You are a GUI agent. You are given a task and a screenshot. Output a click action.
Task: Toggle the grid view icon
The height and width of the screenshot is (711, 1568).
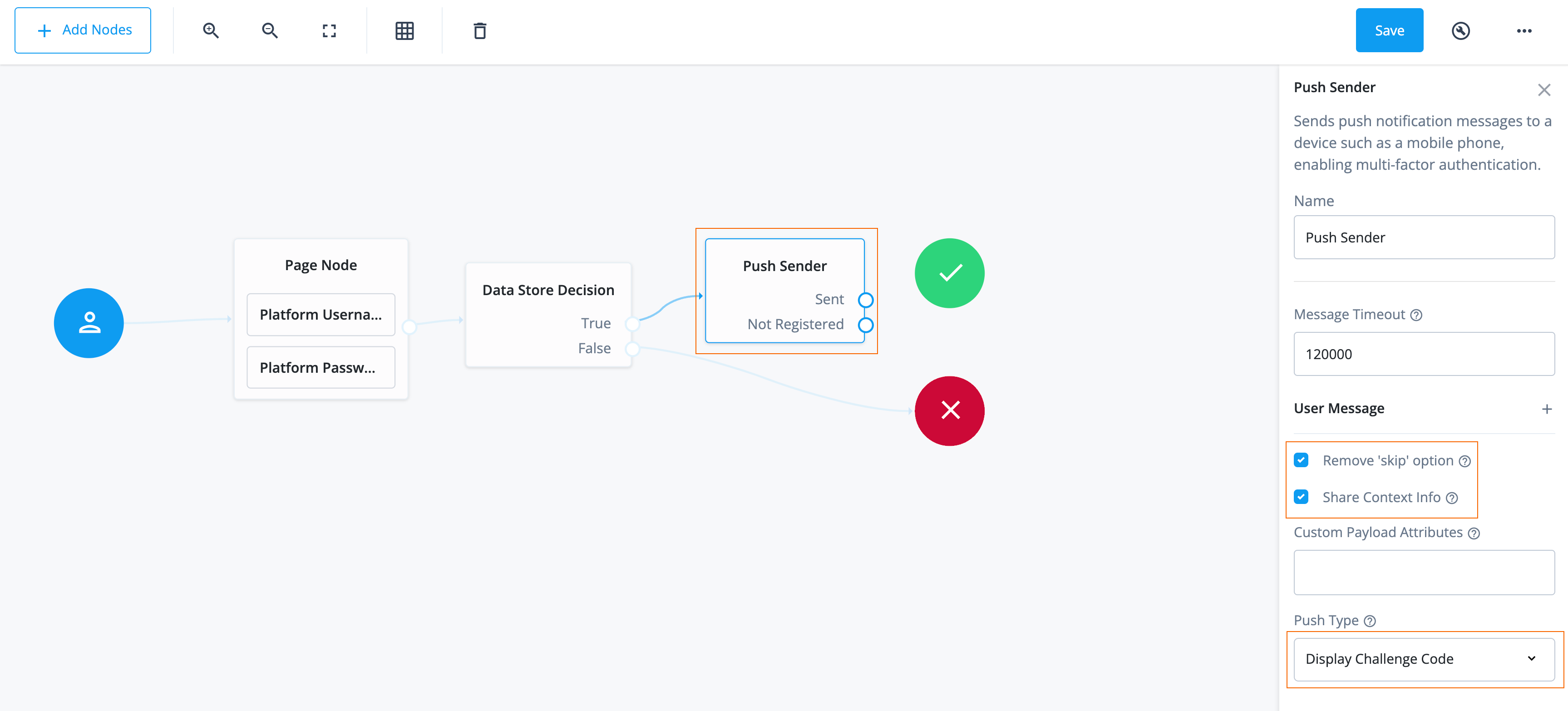pos(404,29)
